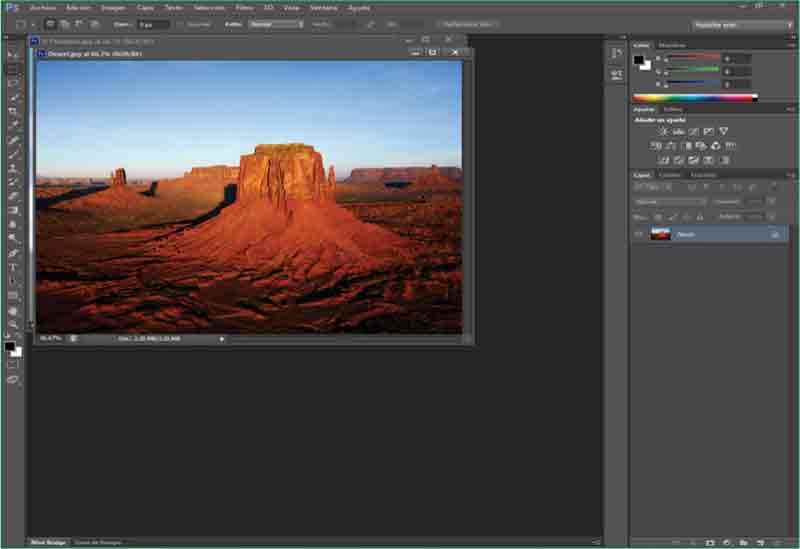Click the foreground color swatch in Color panel
The width and height of the screenshot is (800, 549).
click(x=638, y=60)
